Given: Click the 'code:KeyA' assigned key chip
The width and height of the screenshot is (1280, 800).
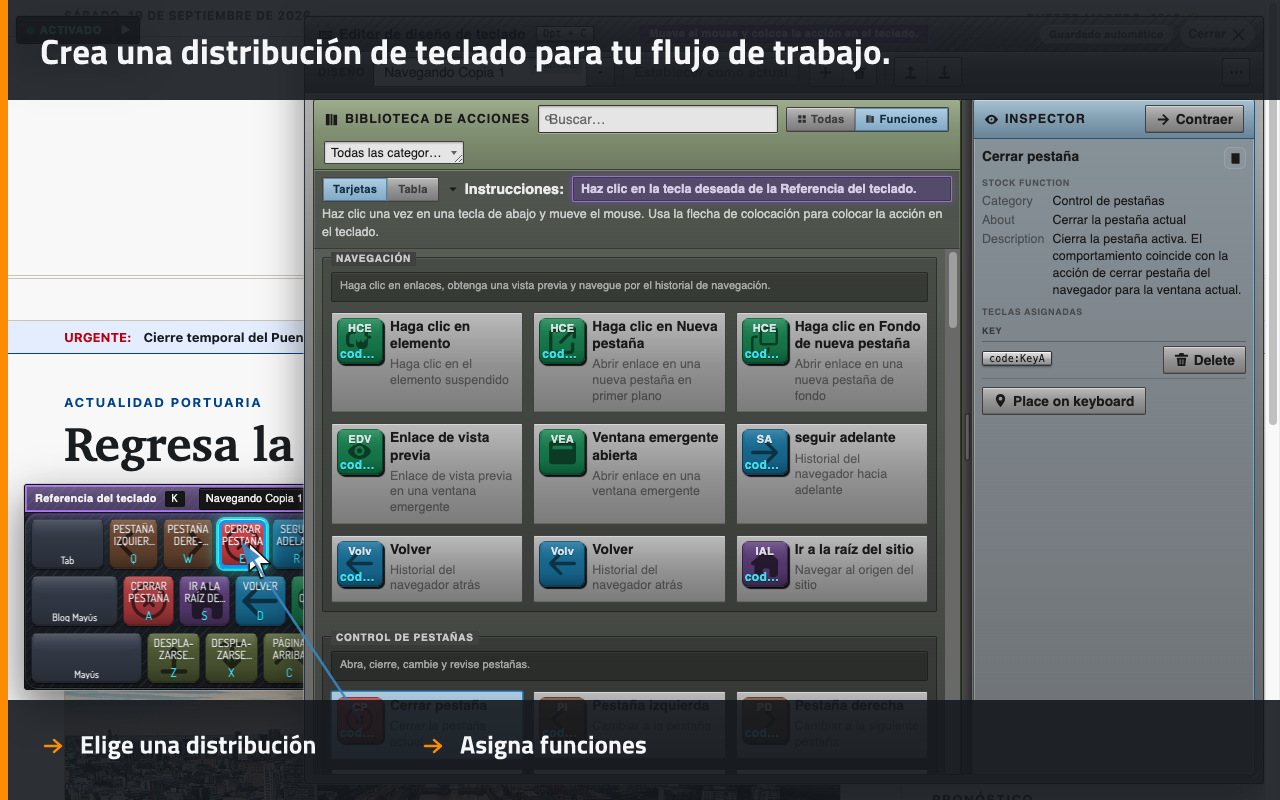Looking at the screenshot, I should (x=1017, y=359).
